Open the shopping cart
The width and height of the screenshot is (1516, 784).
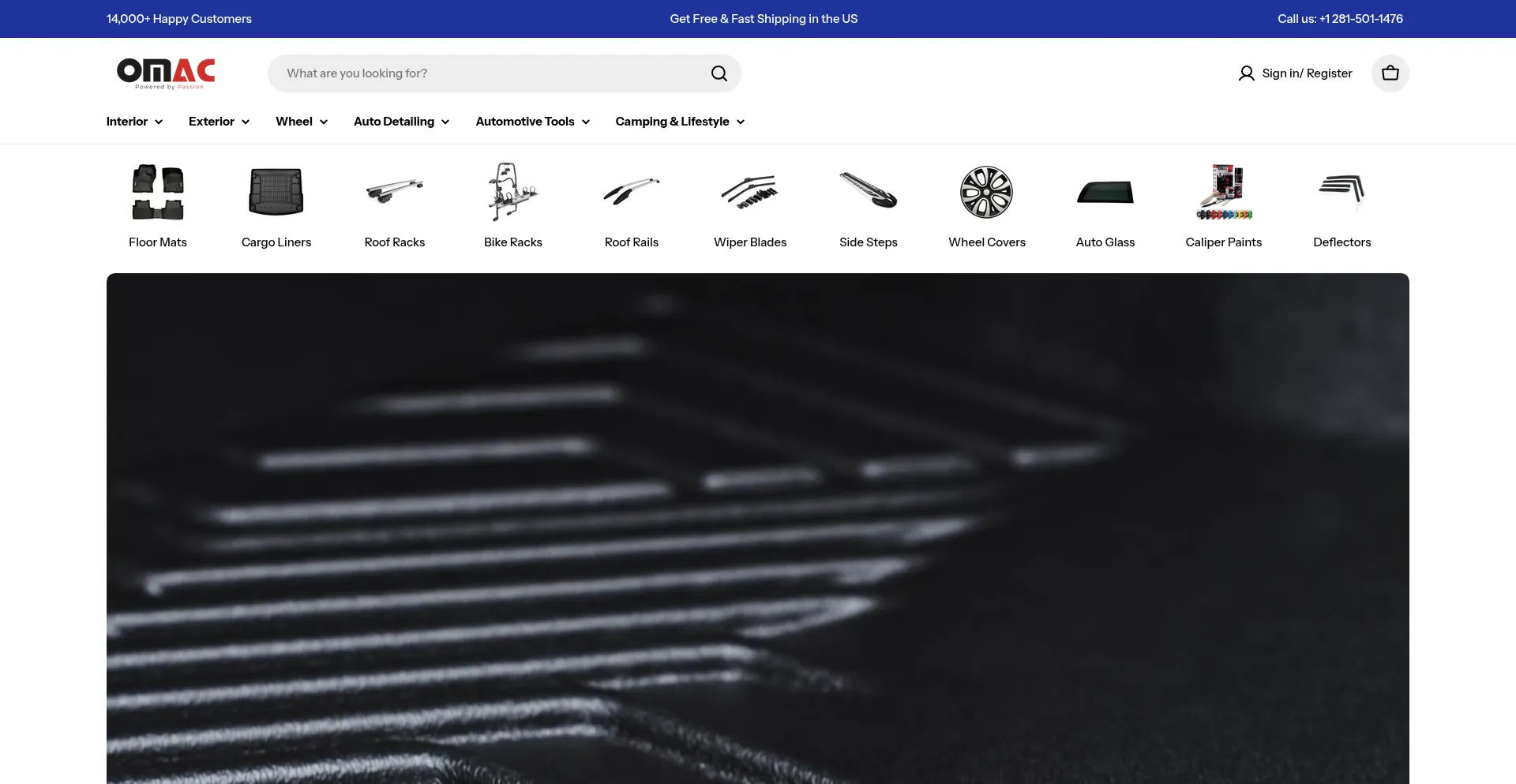click(x=1390, y=73)
